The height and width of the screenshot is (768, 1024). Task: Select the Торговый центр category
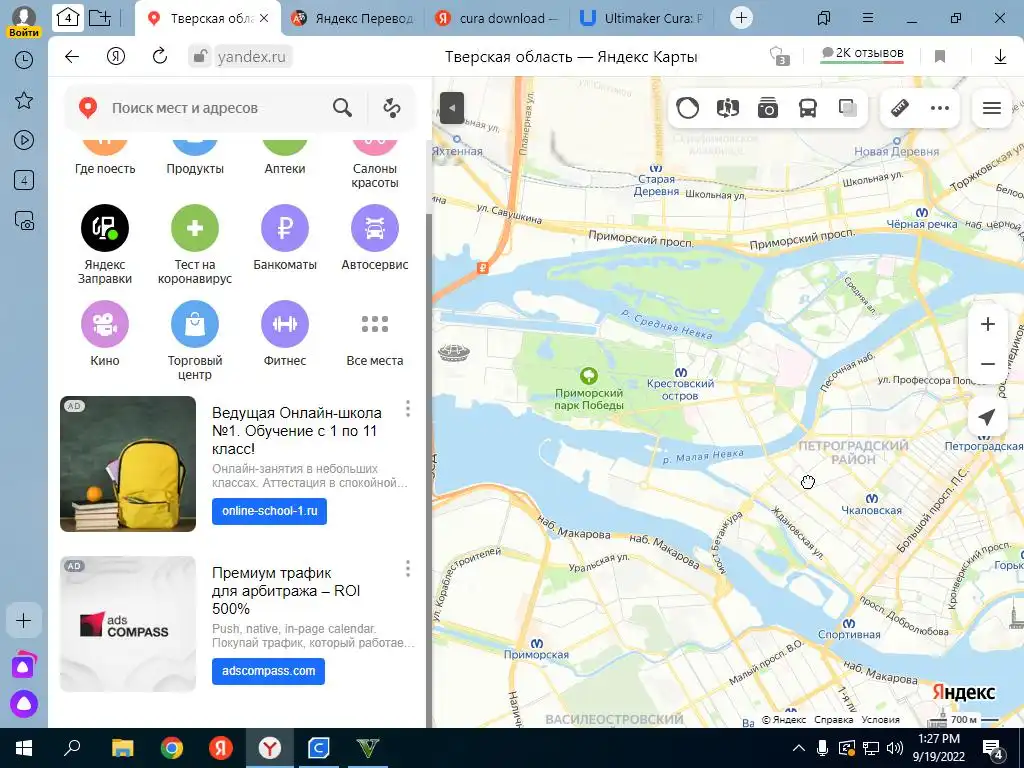195,324
